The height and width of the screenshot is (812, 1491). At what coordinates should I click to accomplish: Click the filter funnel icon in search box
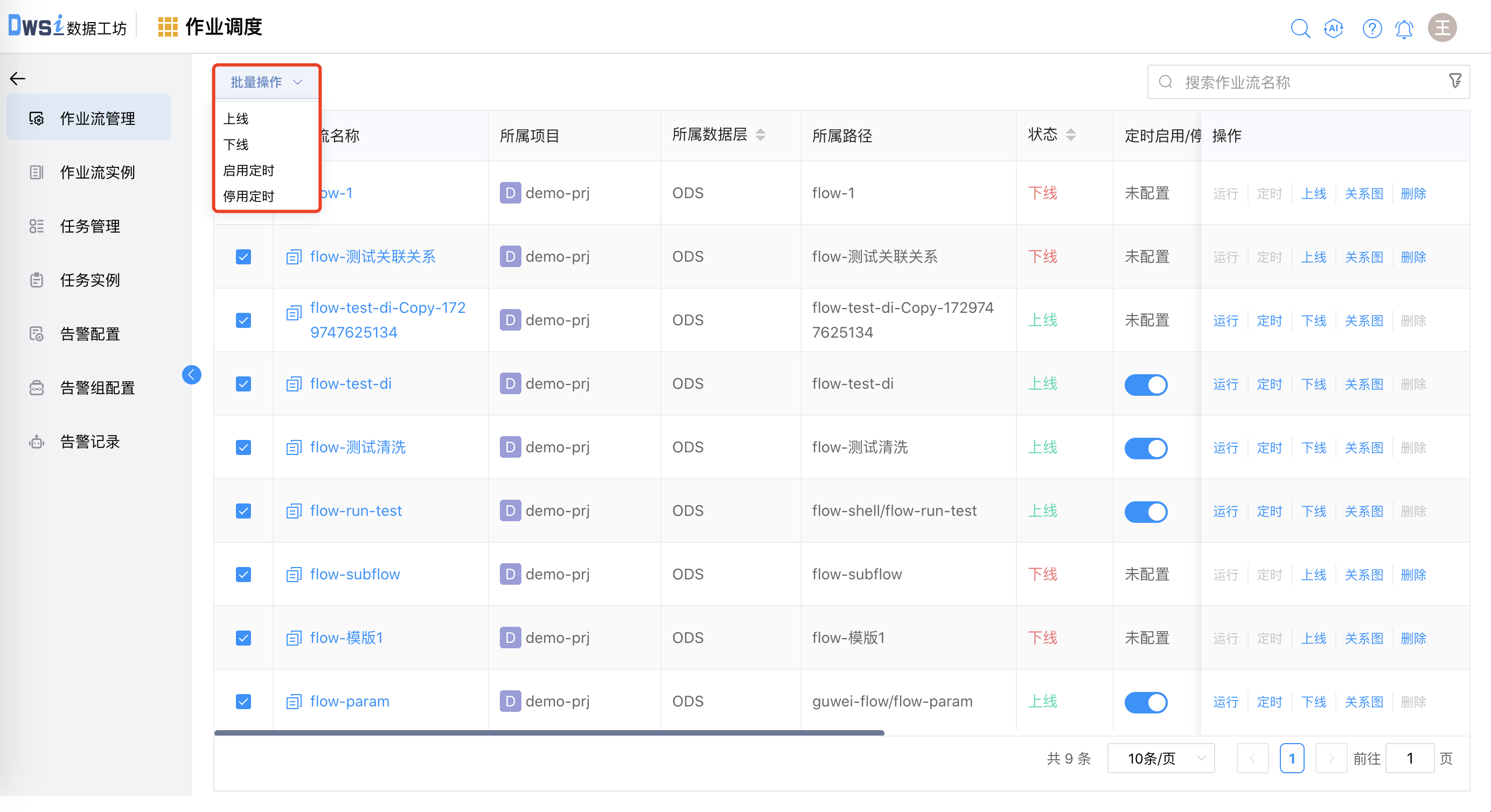tap(1454, 81)
